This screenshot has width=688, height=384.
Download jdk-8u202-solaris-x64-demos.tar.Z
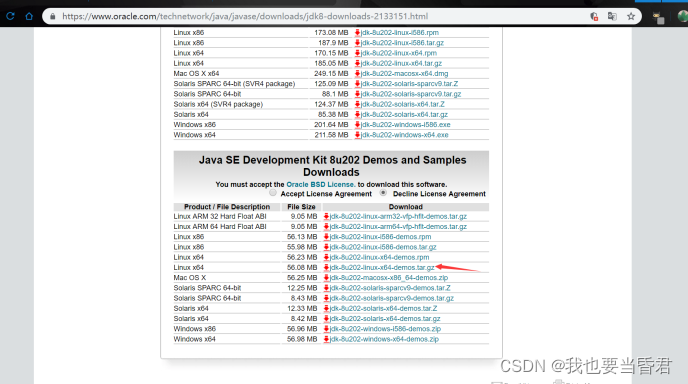click(383, 309)
